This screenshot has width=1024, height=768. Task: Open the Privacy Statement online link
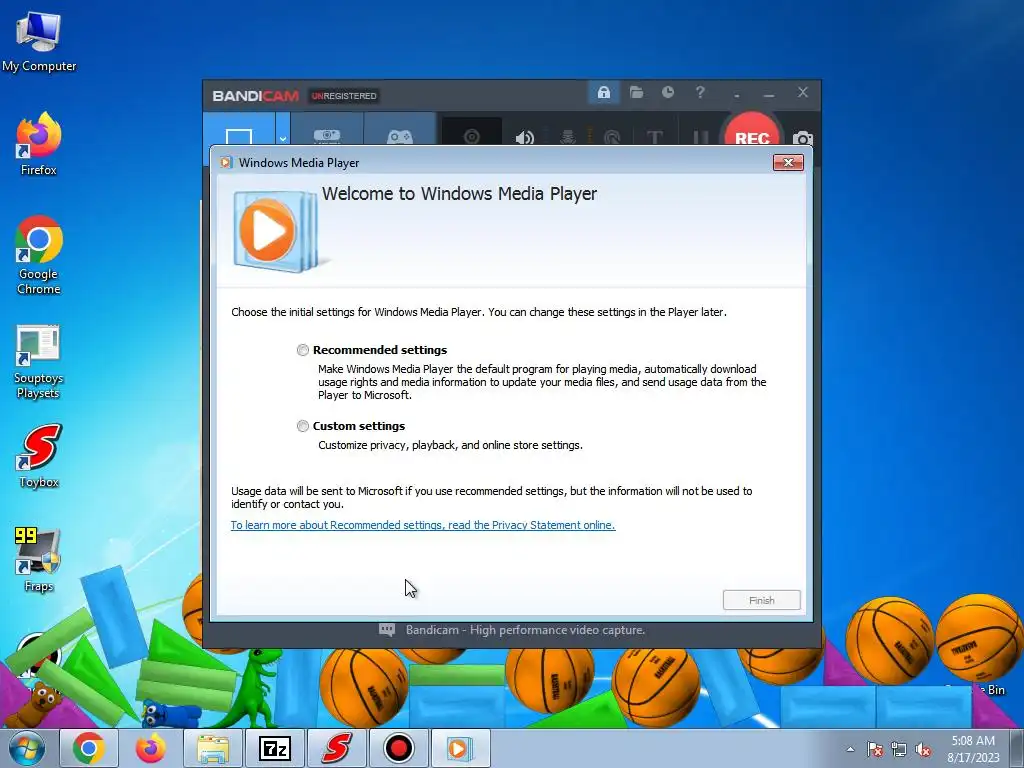[423, 525]
